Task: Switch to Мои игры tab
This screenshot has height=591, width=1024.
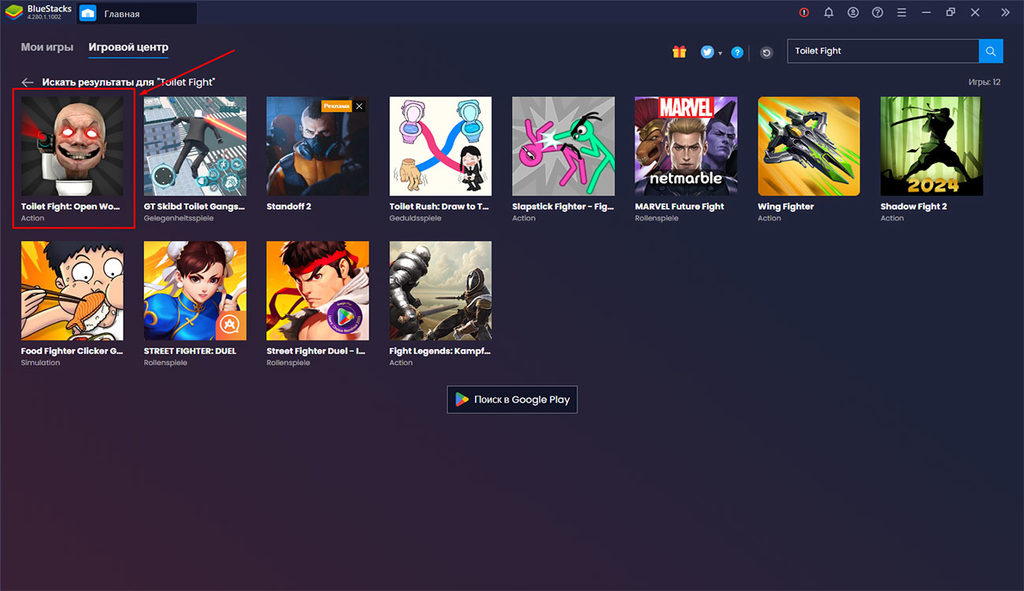Action: [x=47, y=47]
